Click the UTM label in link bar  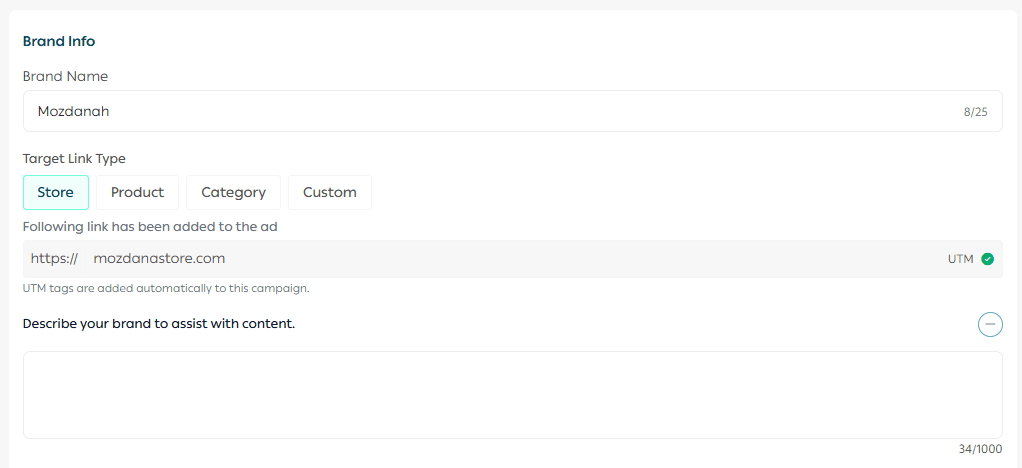coord(960,259)
